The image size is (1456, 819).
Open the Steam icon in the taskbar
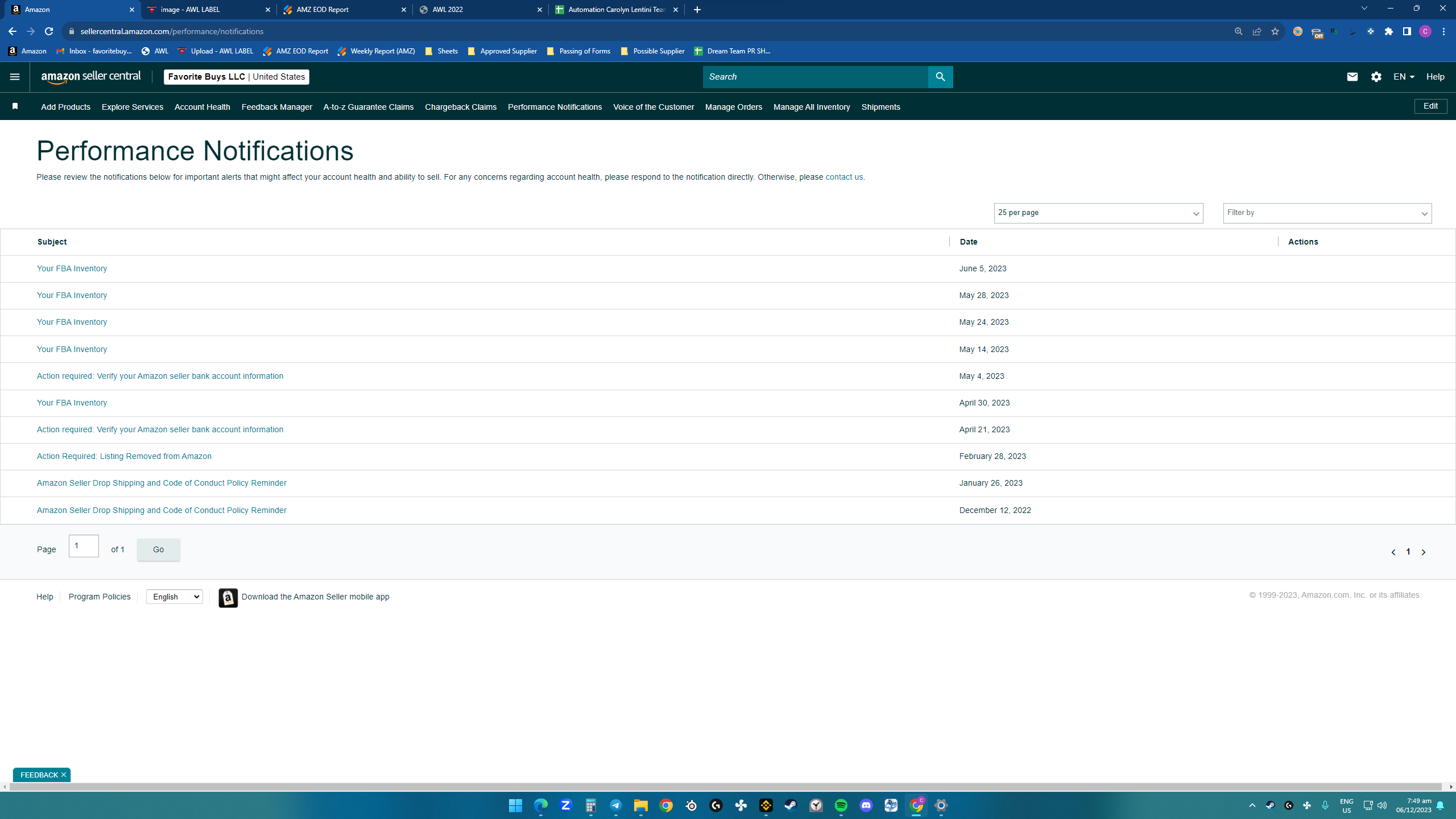tap(791, 805)
